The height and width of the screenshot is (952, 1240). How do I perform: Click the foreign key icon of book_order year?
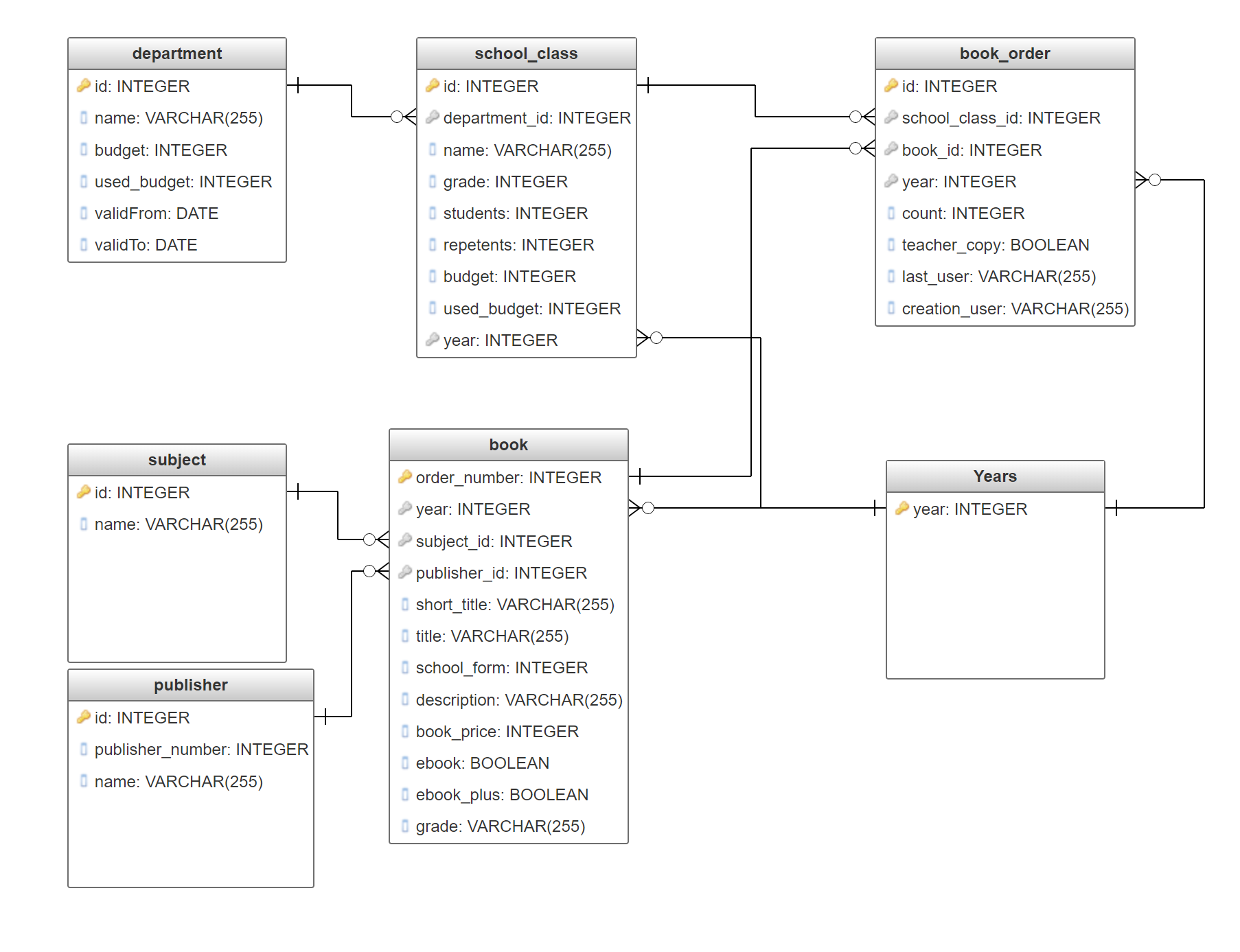[x=891, y=181]
